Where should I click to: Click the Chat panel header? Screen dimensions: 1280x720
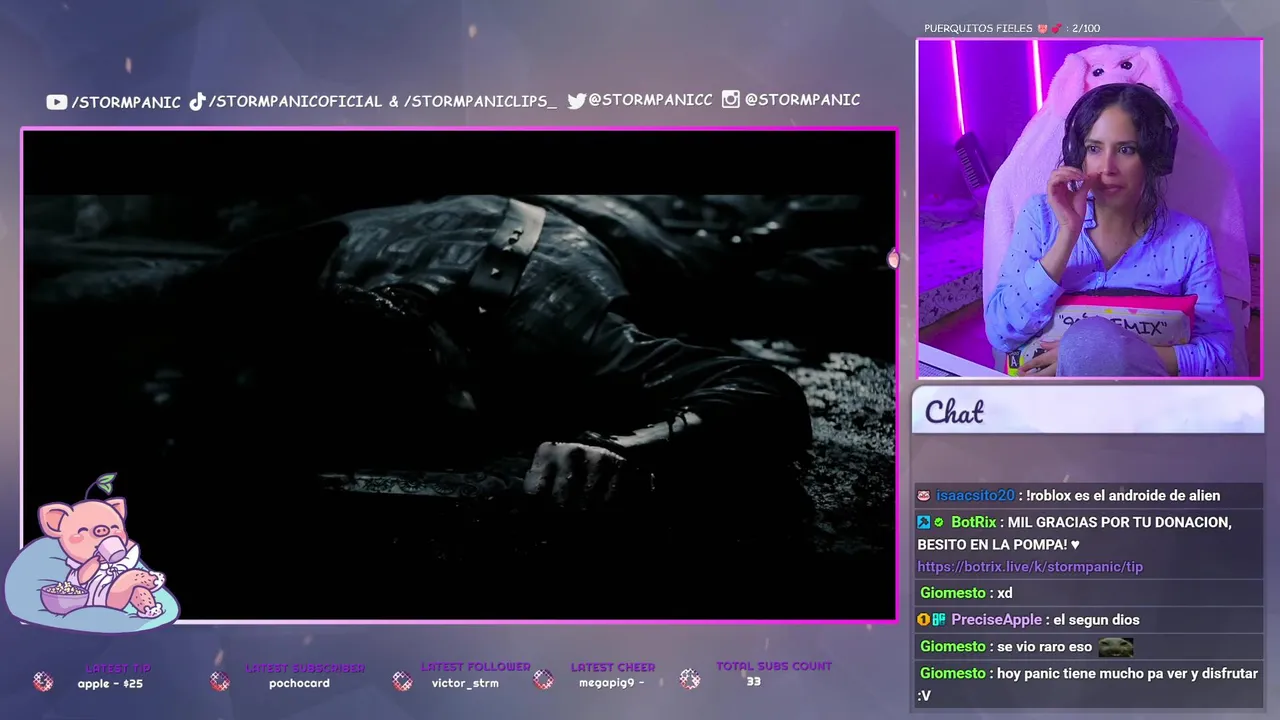click(1088, 410)
